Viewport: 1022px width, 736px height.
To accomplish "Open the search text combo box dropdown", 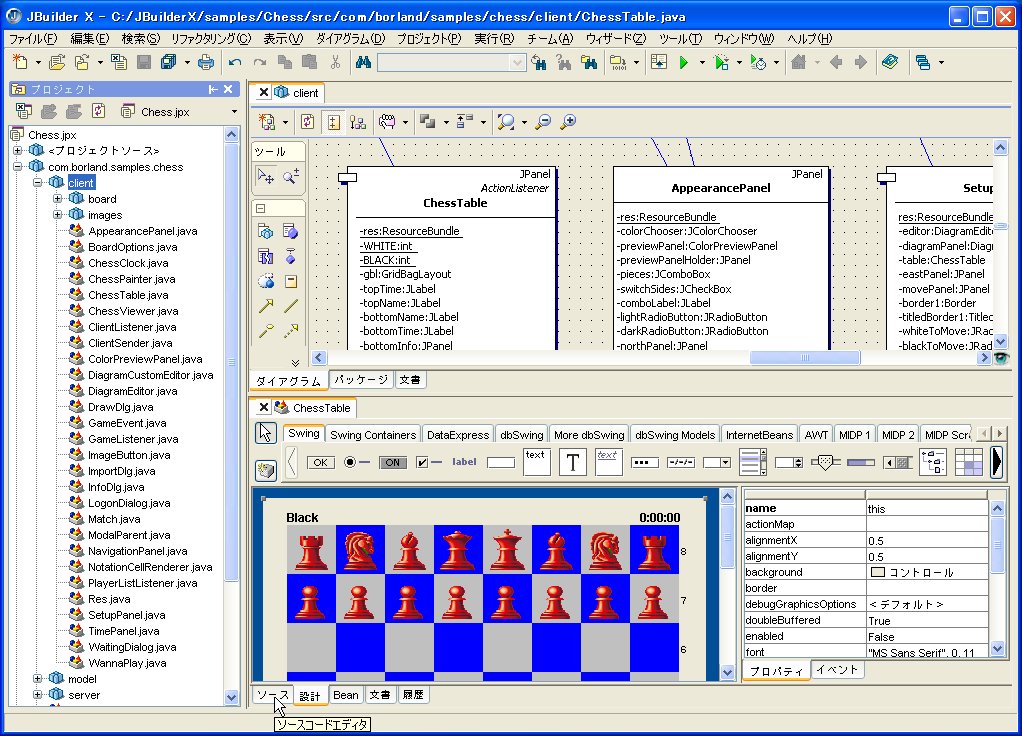I will point(518,63).
